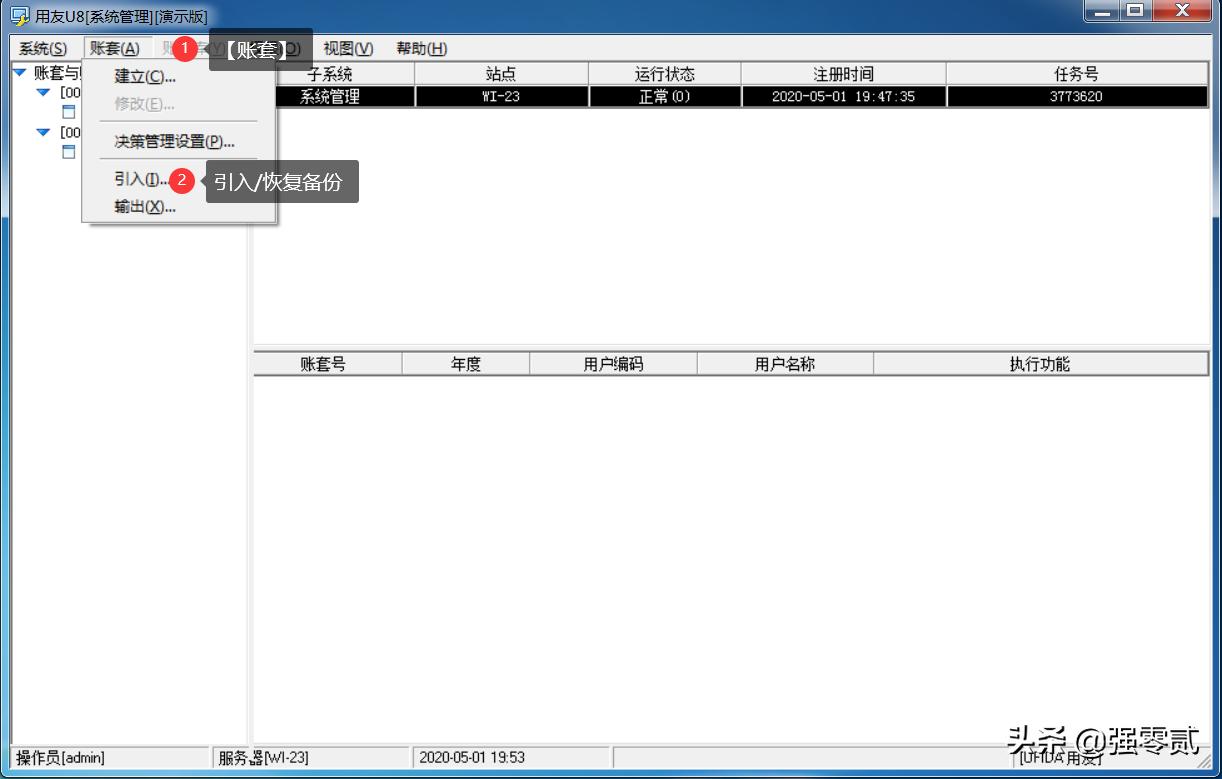Click the 执行功能 column header

click(x=1040, y=363)
